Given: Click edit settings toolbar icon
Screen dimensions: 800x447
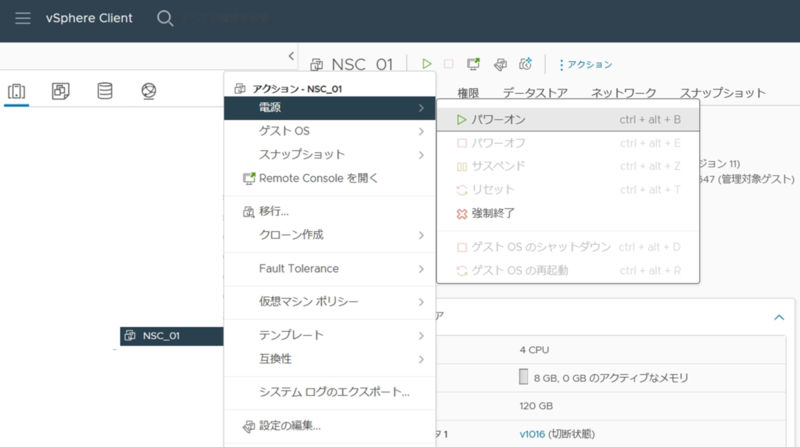Looking at the screenshot, I should click(x=501, y=64).
